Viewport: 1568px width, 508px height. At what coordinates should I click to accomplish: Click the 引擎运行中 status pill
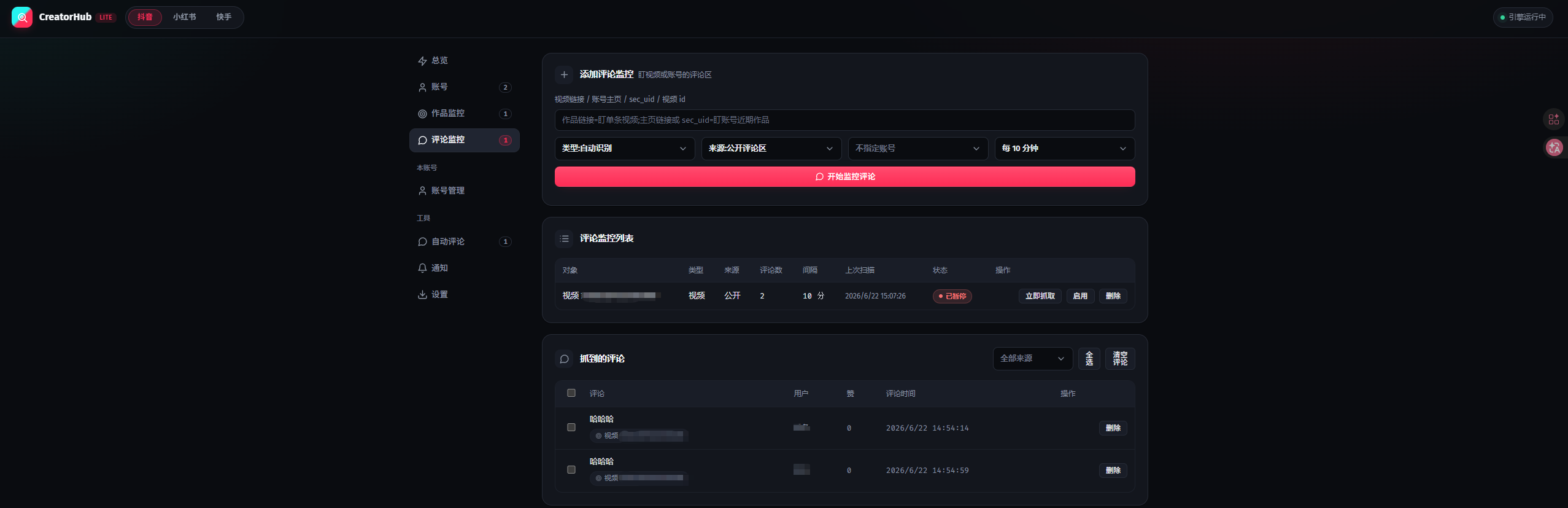pyautogui.click(x=1523, y=17)
